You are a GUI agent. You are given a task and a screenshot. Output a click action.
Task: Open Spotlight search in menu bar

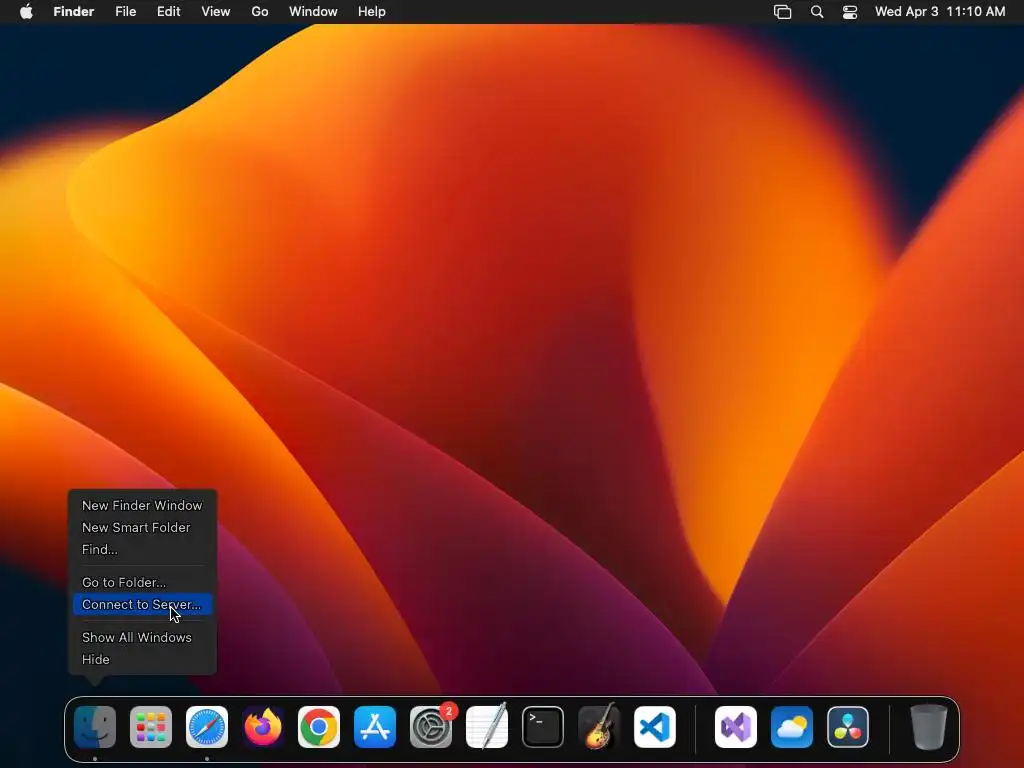pos(817,12)
